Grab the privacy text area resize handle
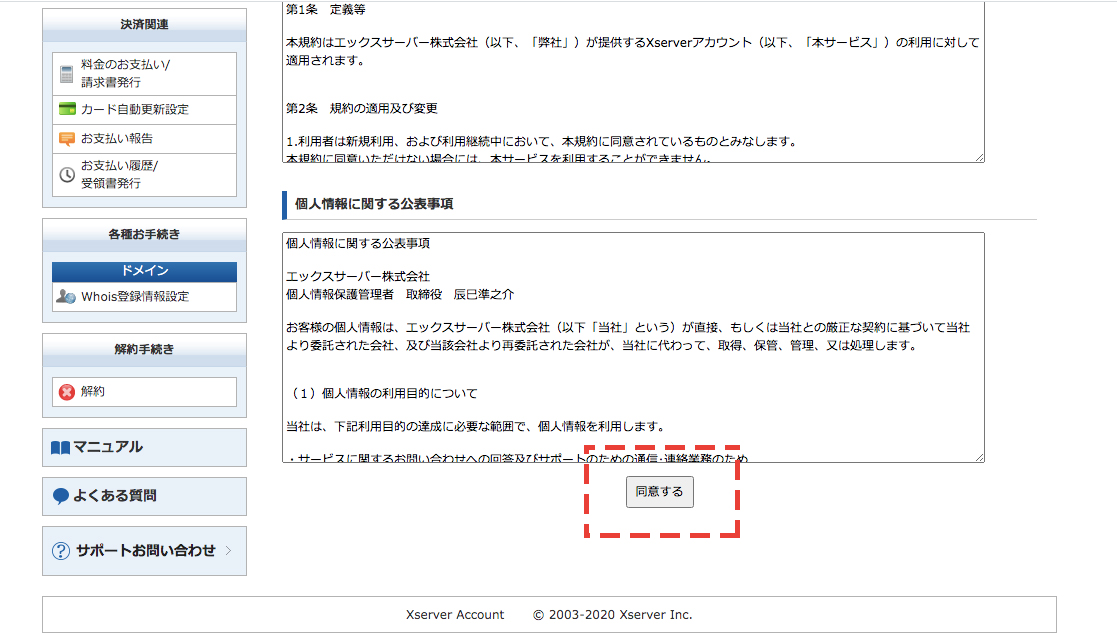The image size is (1117, 635). click(x=979, y=457)
